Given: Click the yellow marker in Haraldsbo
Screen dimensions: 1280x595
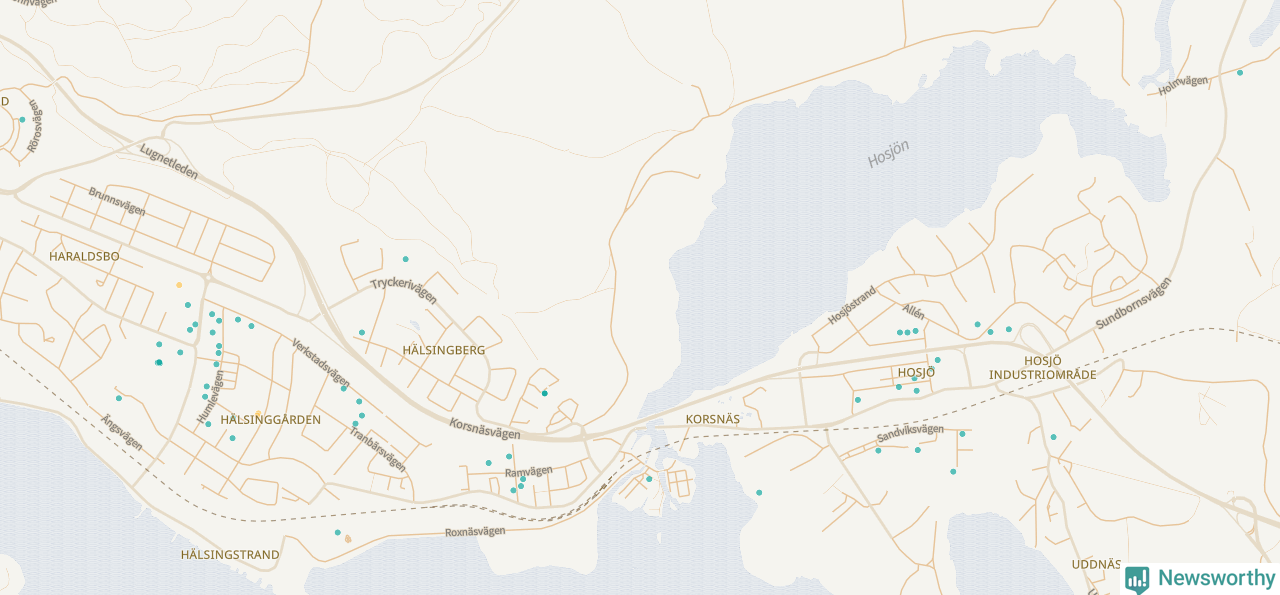Looking at the screenshot, I should coord(179,285).
